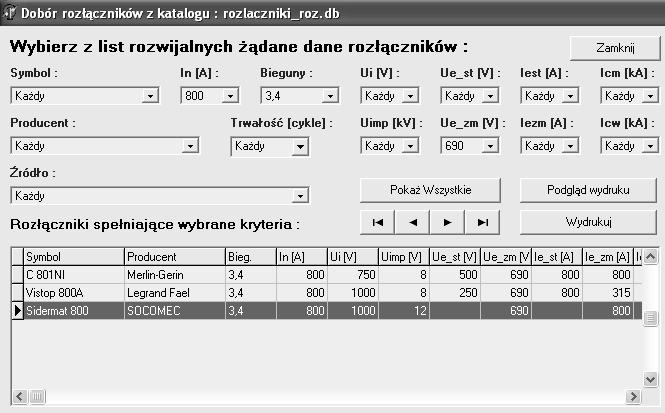Go to last record navigation button
Screen dimensions: 665x413
point(483,222)
